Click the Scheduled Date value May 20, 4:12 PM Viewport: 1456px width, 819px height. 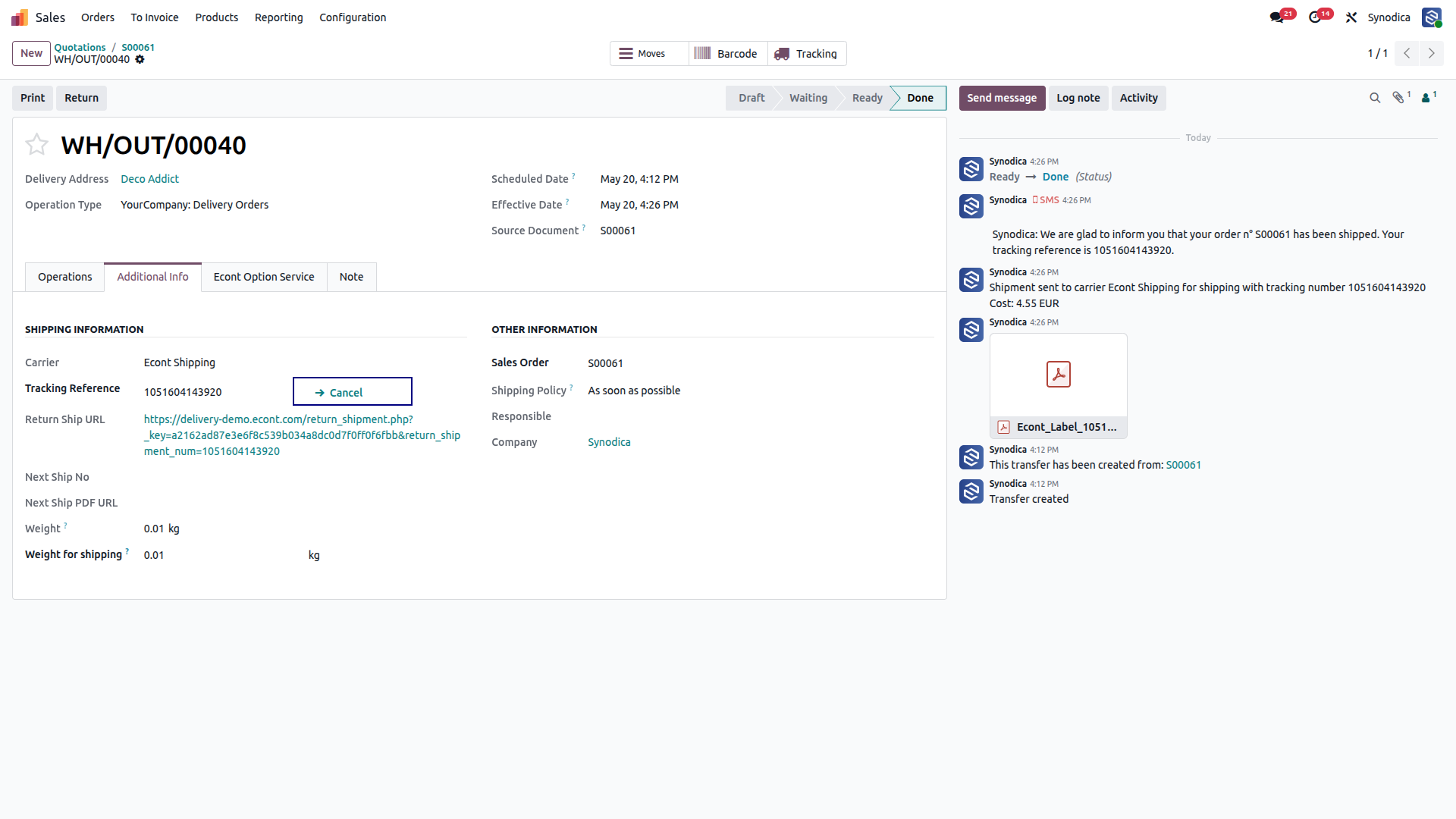coord(639,179)
